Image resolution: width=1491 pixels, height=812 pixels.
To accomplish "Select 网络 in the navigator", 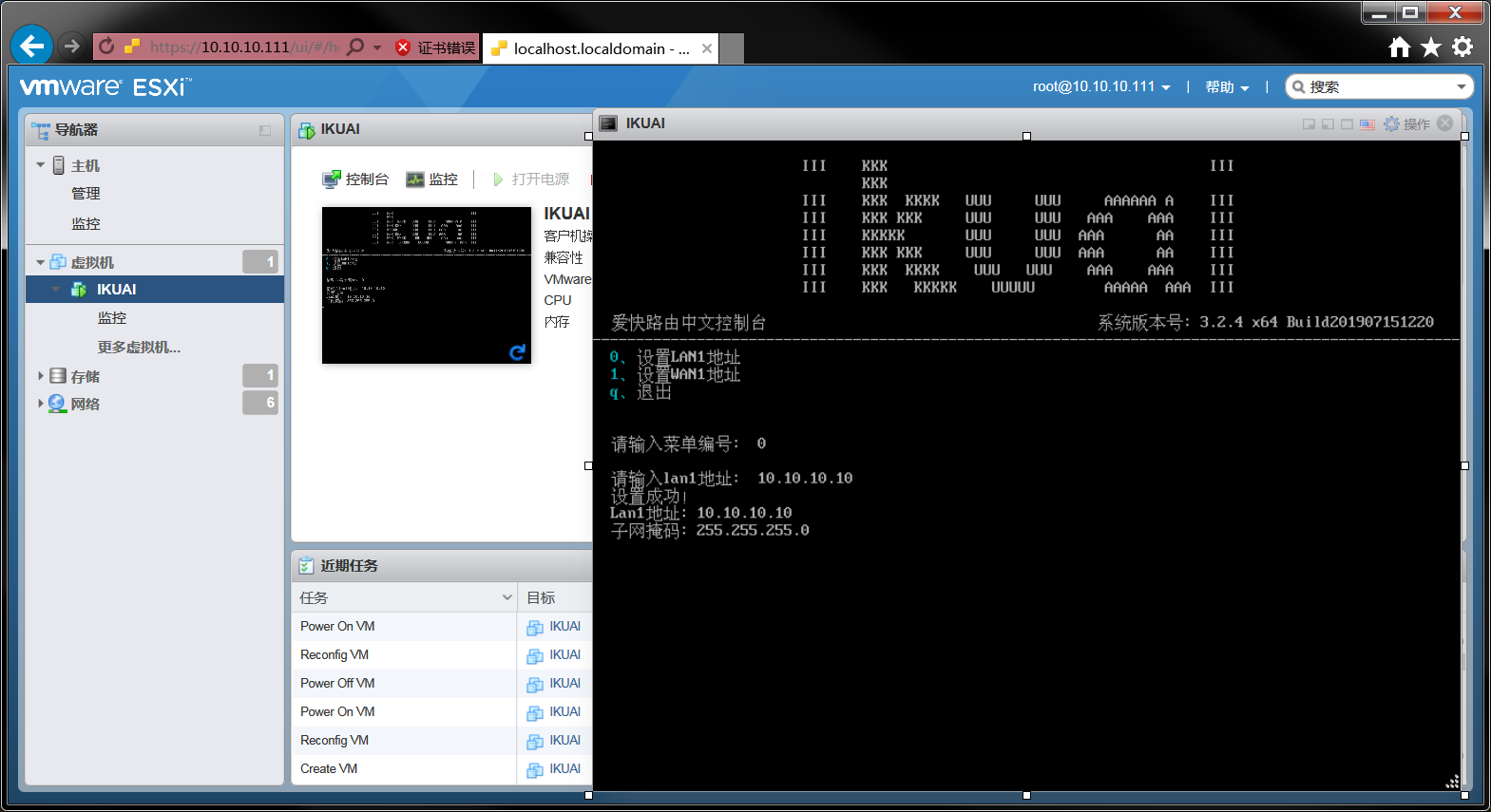I will (86, 404).
